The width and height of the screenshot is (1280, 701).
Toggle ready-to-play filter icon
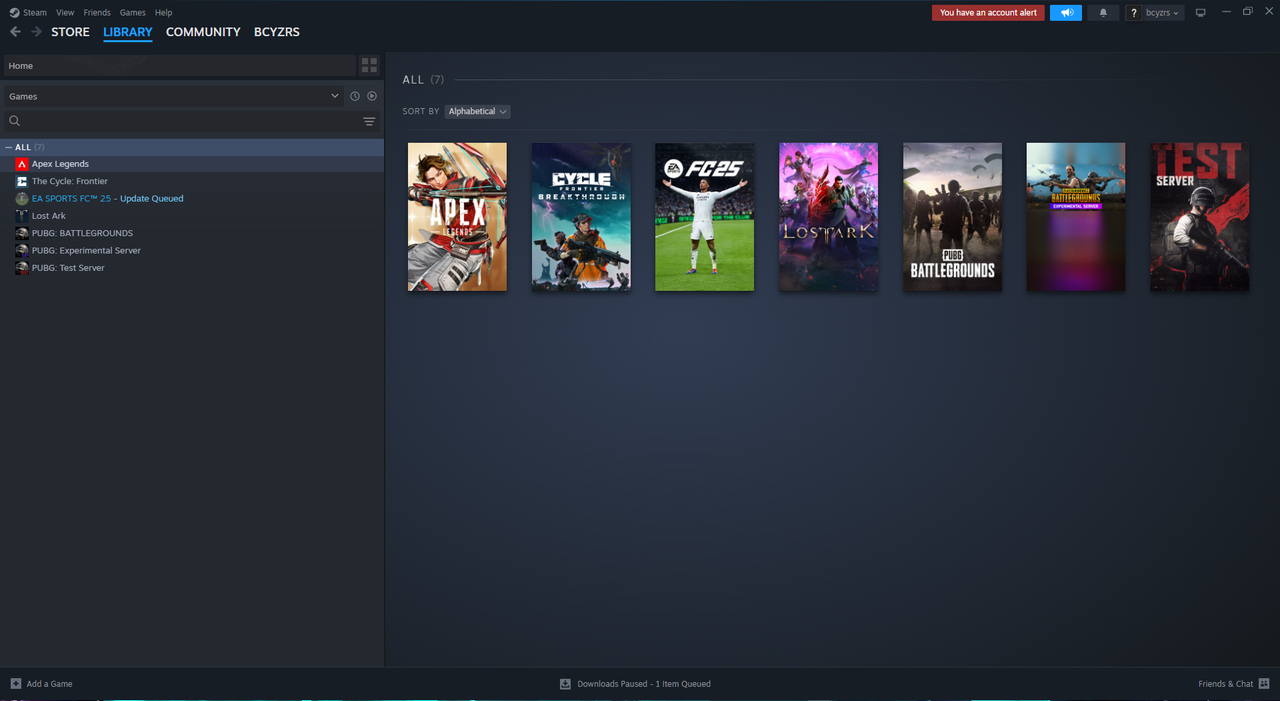click(x=372, y=96)
